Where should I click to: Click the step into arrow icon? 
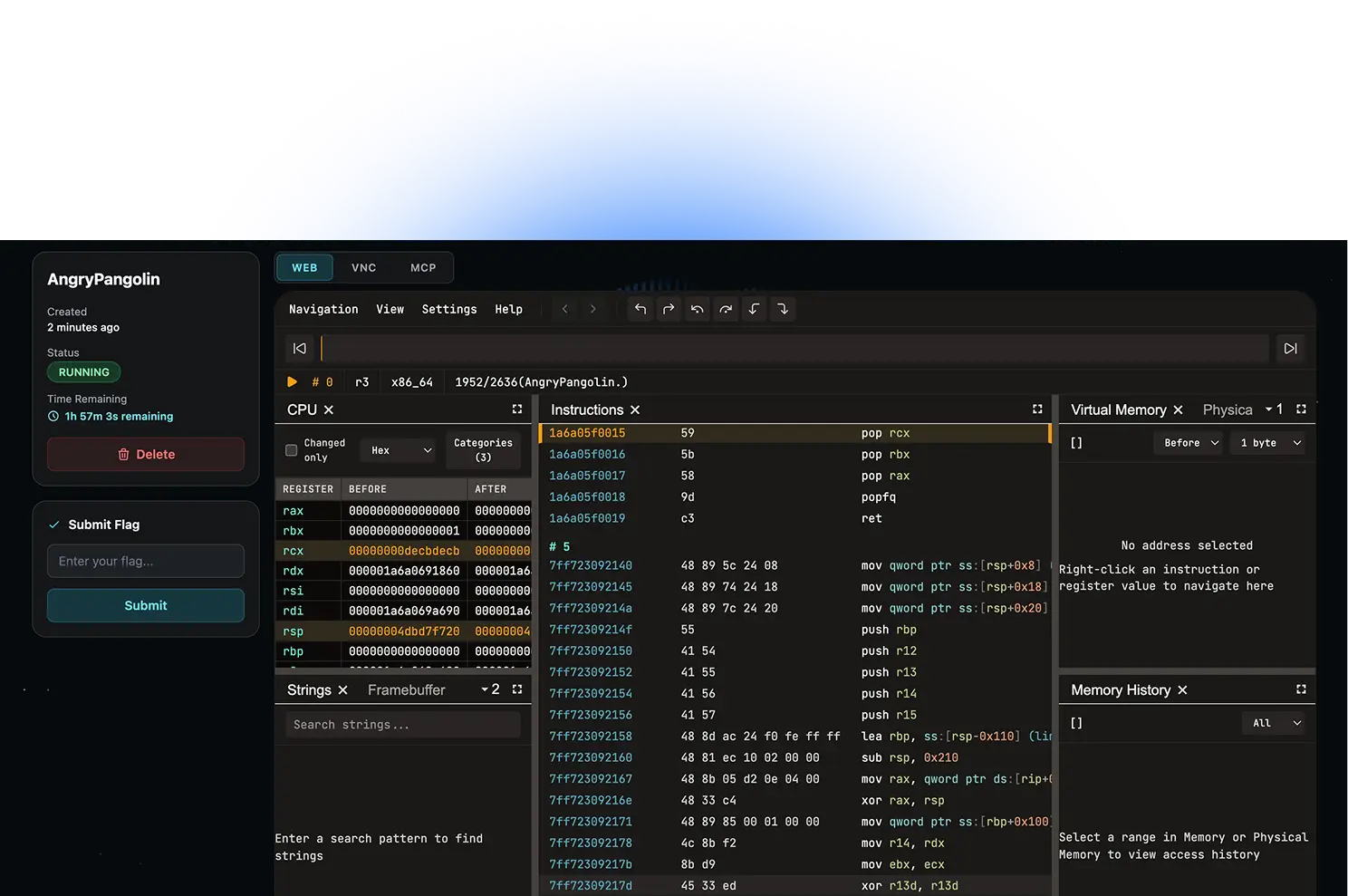coord(783,309)
